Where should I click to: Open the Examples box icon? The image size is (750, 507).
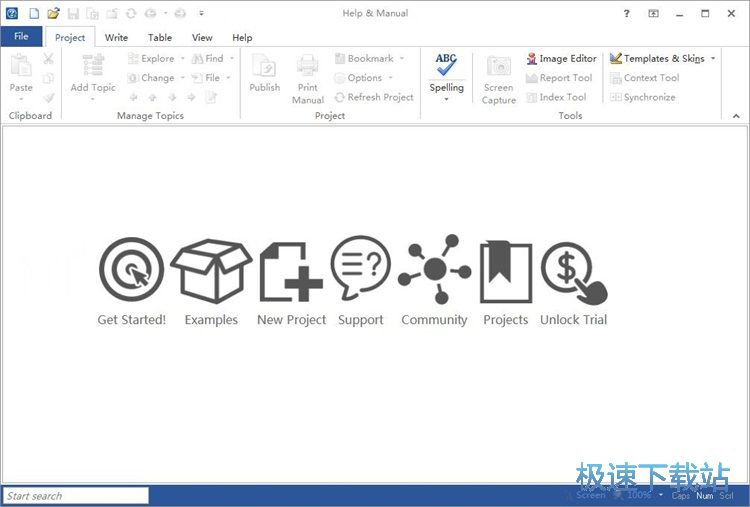click(x=211, y=271)
